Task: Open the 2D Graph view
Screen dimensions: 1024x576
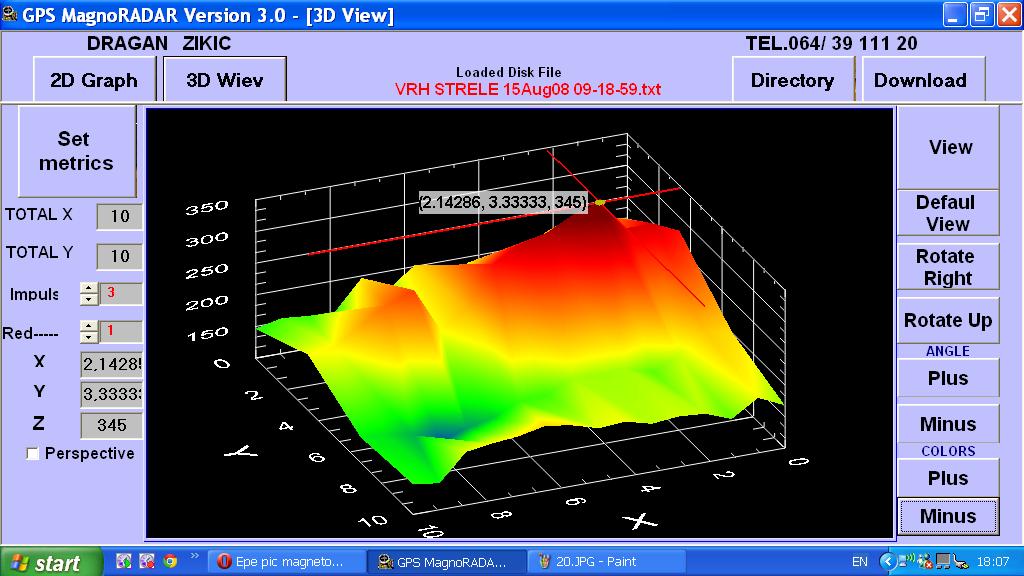Action: point(94,80)
